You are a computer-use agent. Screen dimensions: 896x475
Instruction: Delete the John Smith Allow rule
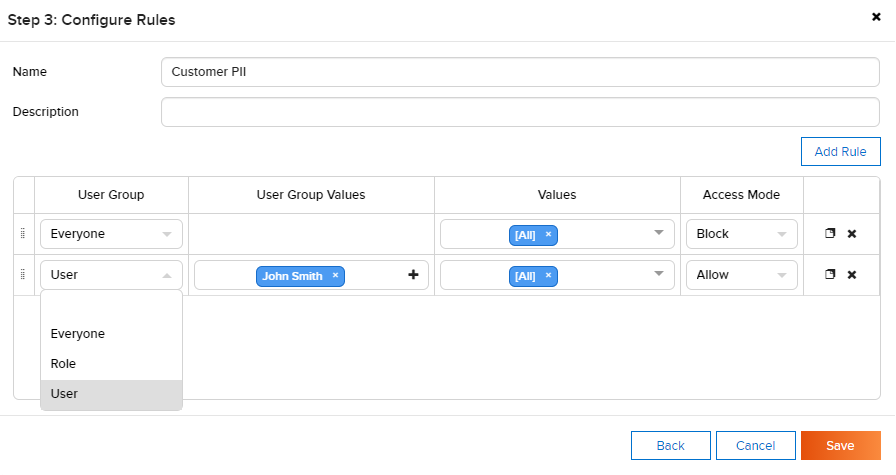(851, 275)
